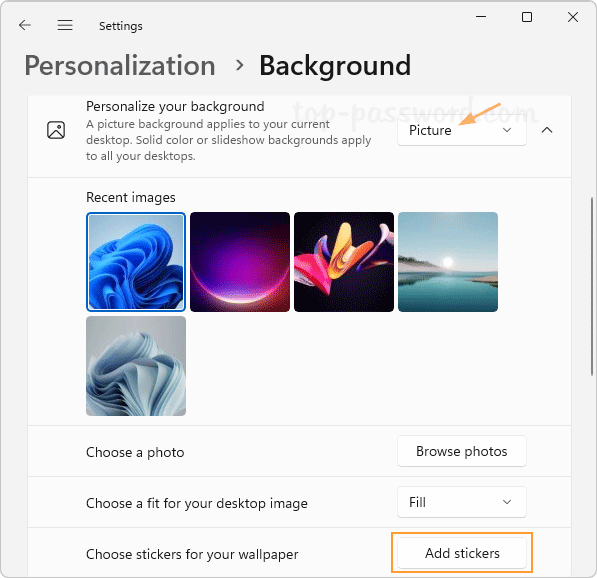Collapse the Personalize your background section
Screen dimensions: 597x578
click(547, 130)
